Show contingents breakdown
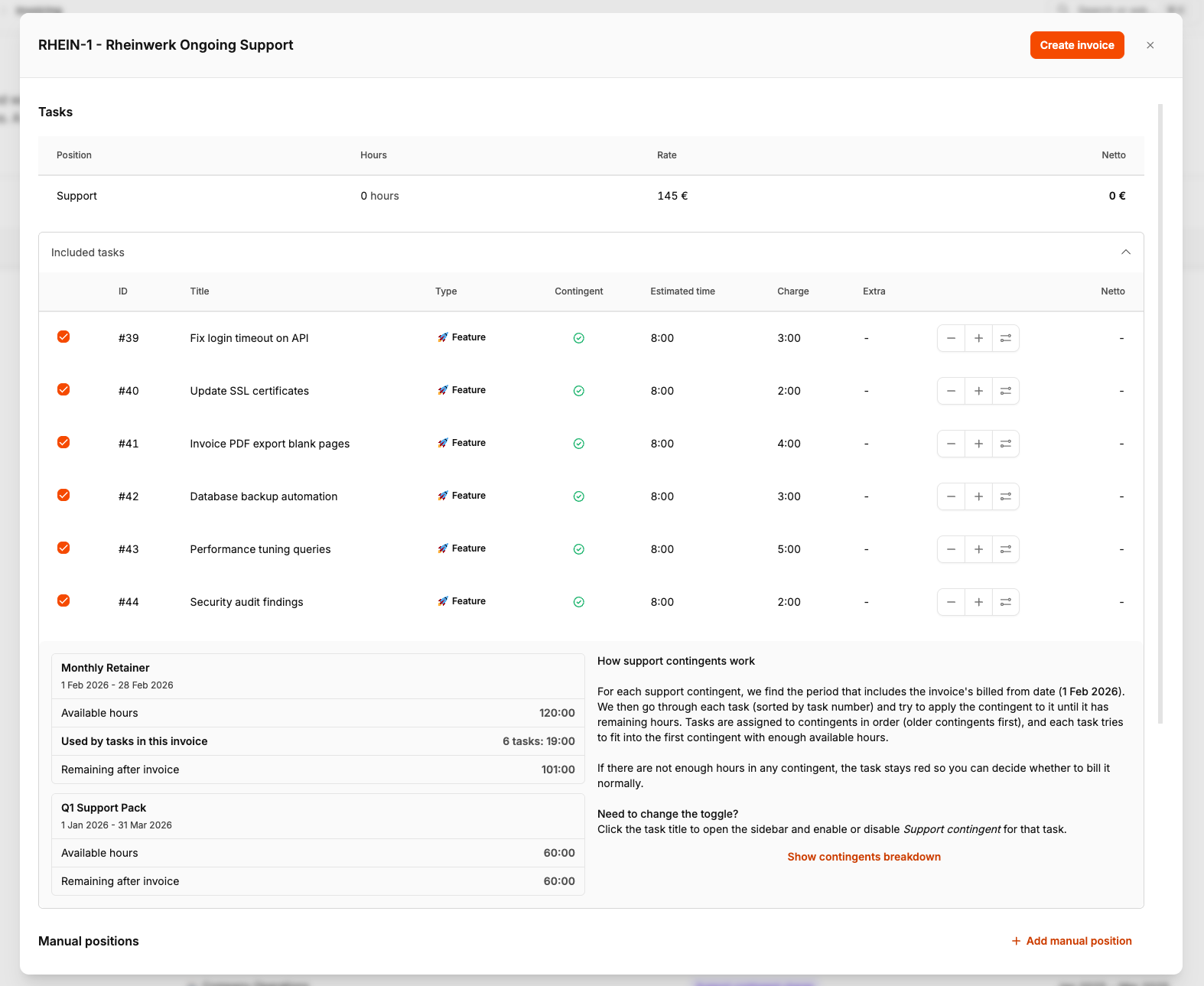 click(x=864, y=857)
